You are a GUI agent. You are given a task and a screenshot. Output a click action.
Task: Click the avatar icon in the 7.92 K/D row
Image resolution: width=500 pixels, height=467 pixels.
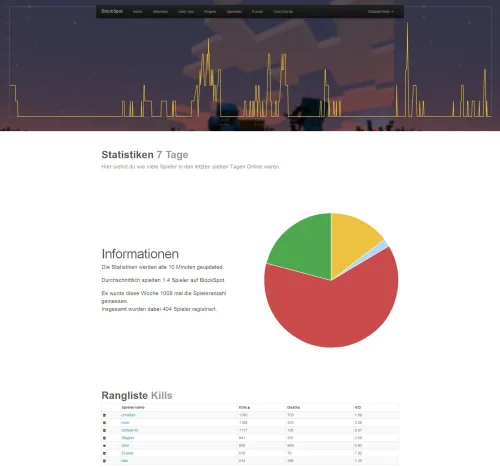(x=104, y=453)
